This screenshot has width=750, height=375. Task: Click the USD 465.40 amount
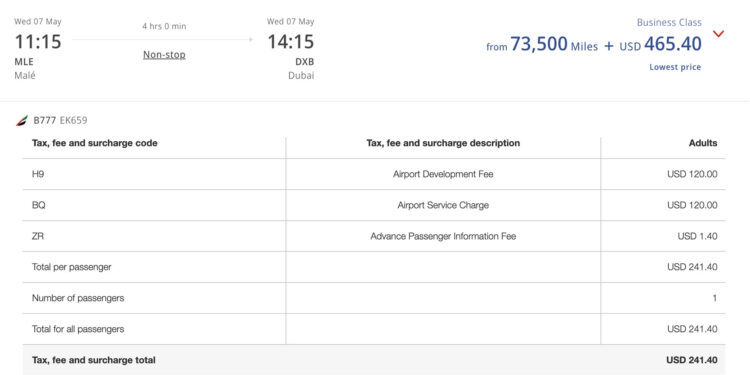[661, 44]
